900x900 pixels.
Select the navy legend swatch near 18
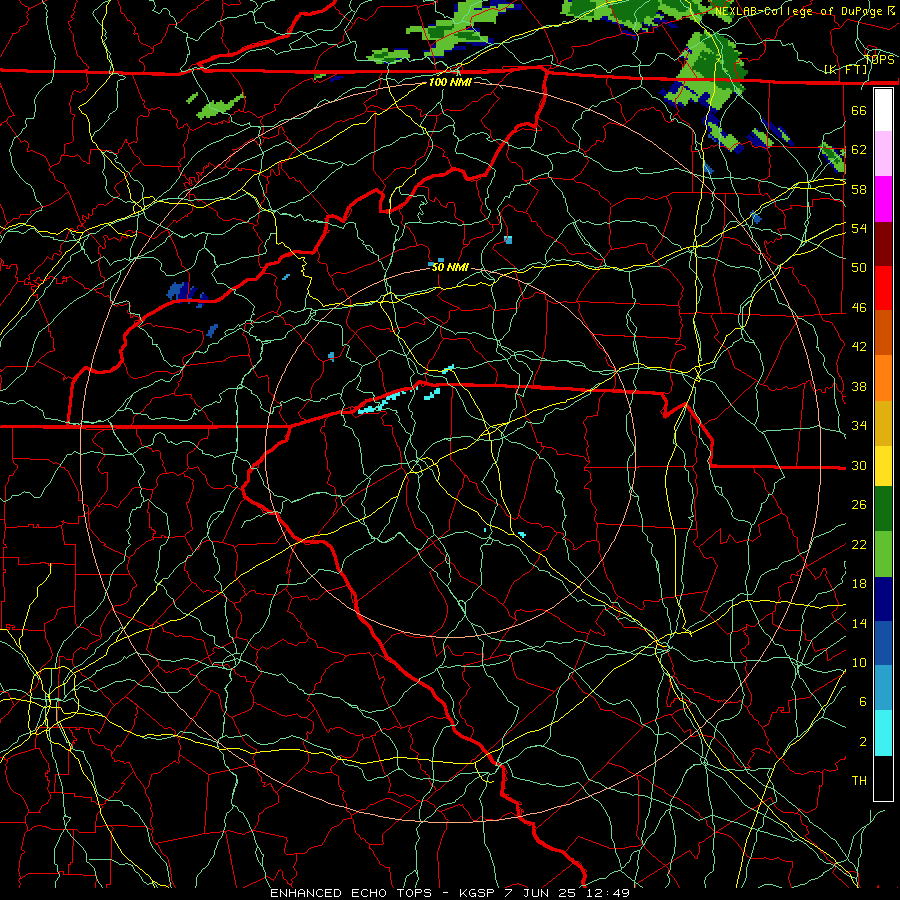point(883,599)
